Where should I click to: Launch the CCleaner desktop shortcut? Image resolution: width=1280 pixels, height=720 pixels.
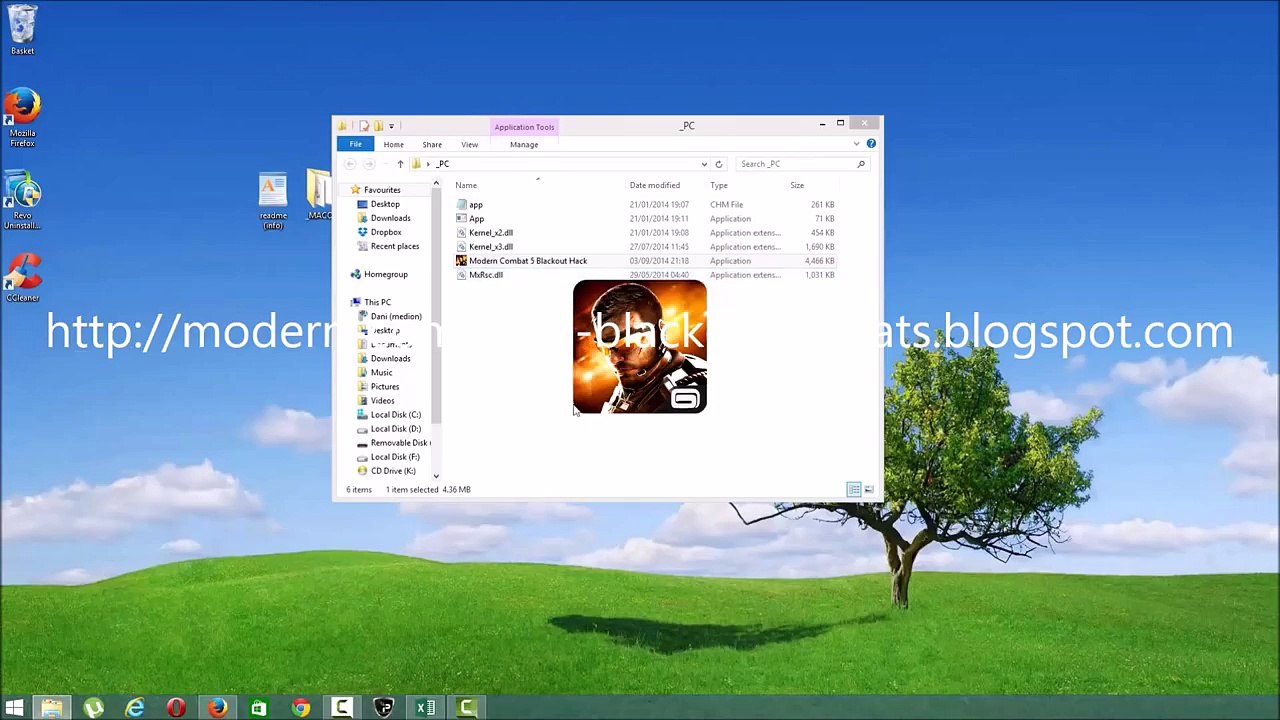click(22, 277)
